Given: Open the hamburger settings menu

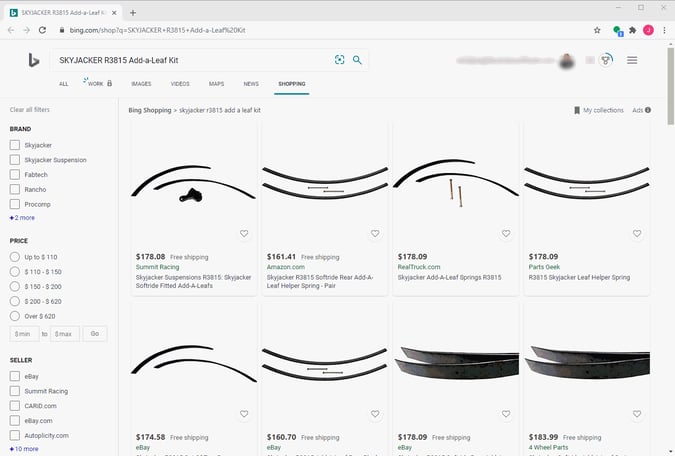Looking at the screenshot, I should (x=632, y=60).
